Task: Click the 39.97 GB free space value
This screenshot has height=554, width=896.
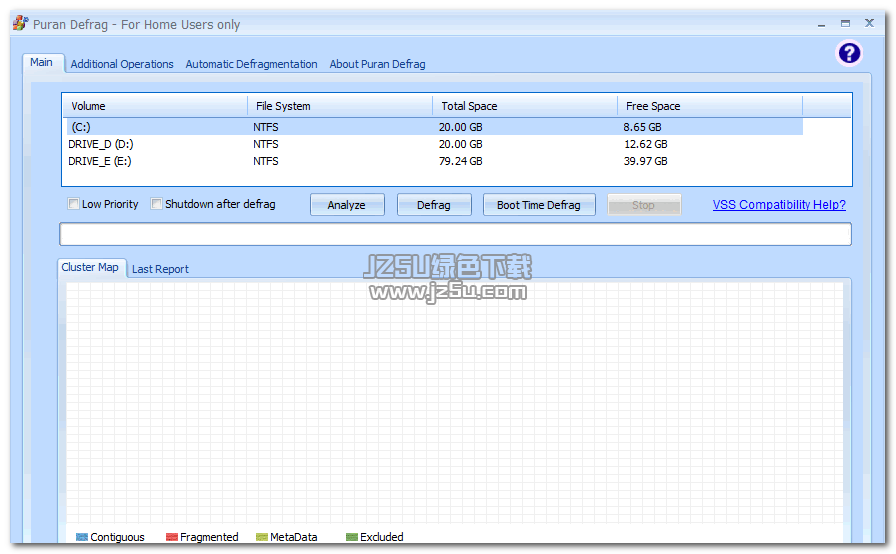Action: click(646, 161)
